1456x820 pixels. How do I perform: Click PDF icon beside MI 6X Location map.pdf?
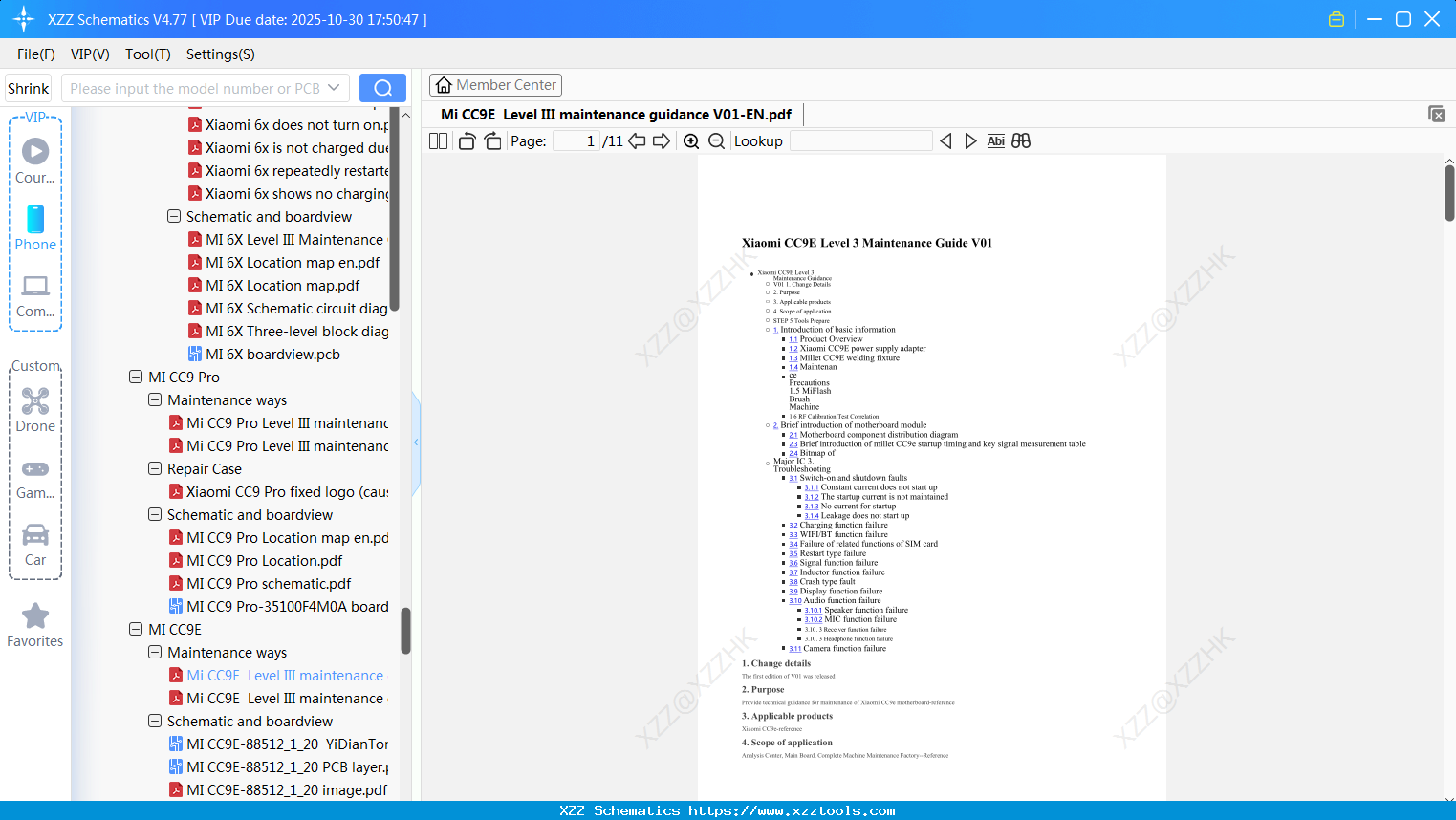coord(195,285)
